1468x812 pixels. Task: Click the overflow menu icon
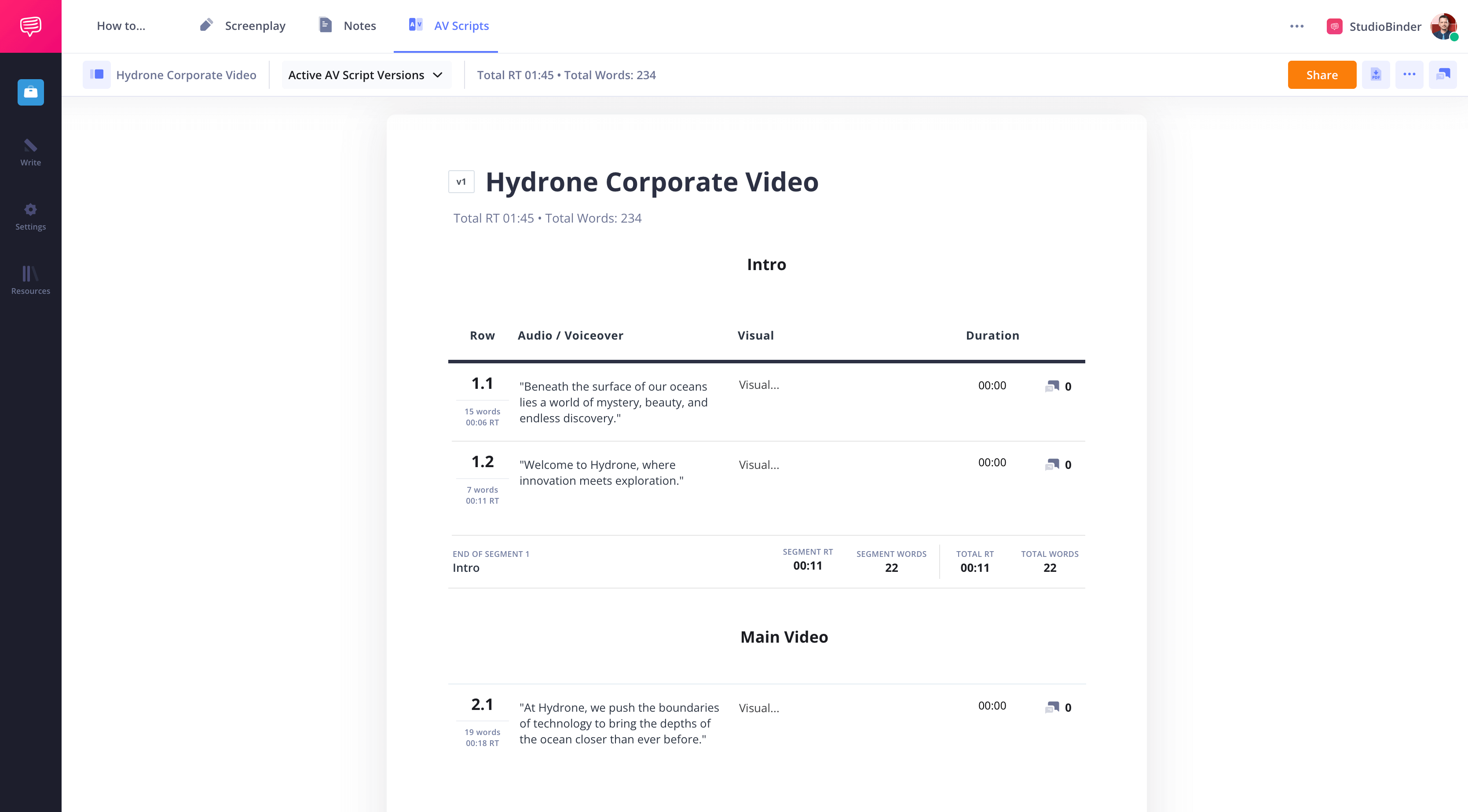(1409, 74)
